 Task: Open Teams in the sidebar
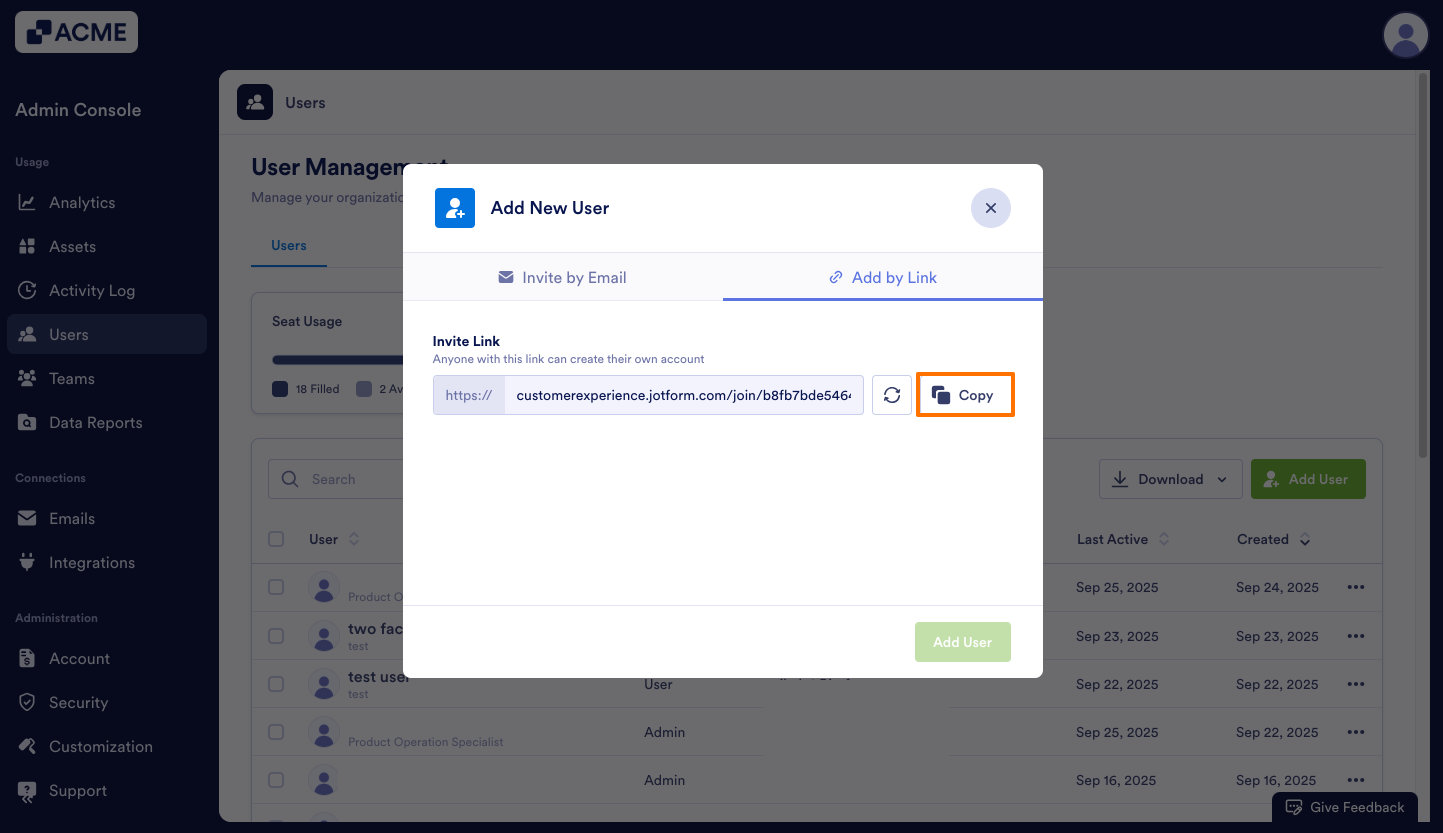[71, 379]
